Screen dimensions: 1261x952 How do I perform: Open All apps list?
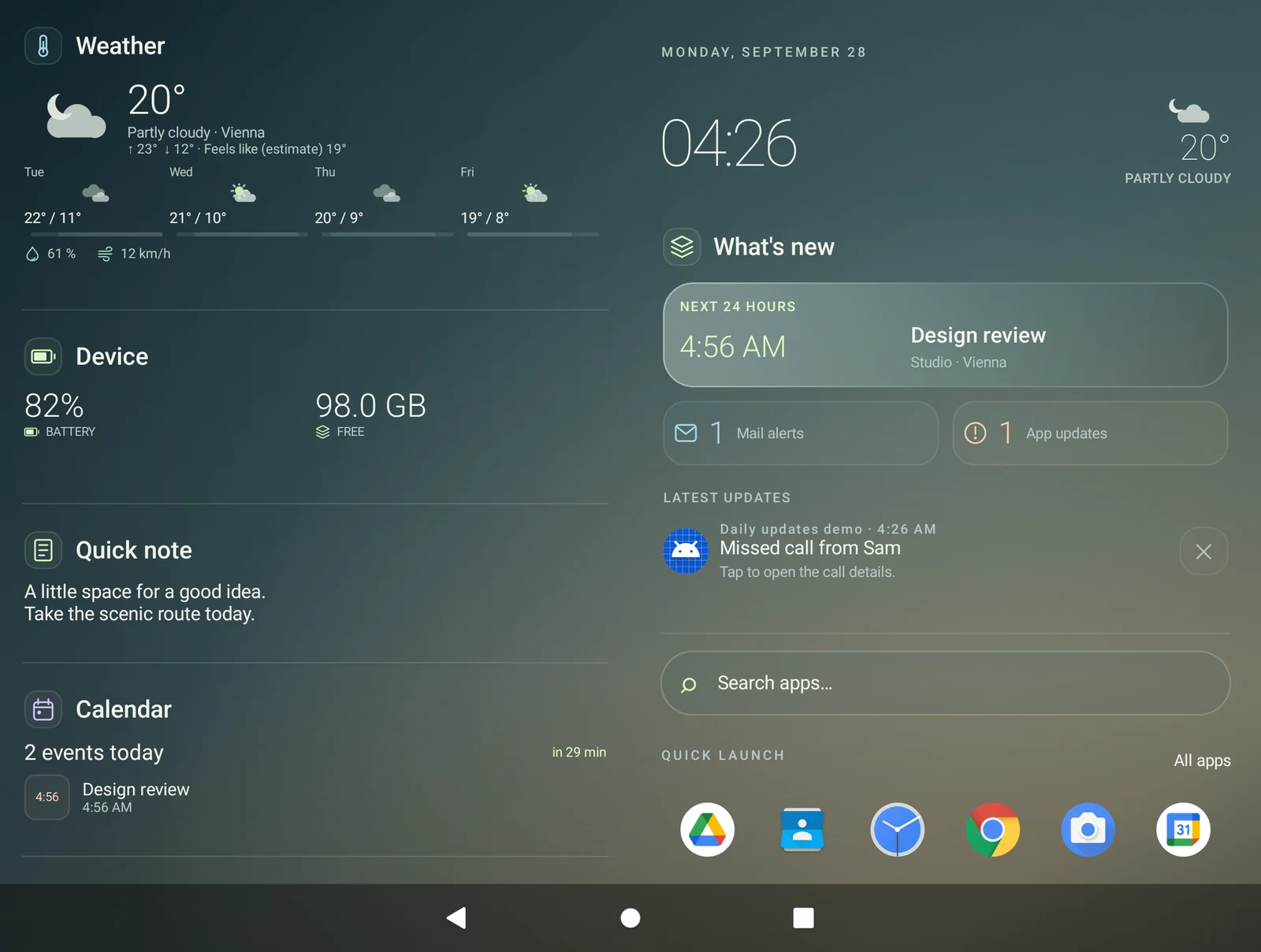[x=1202, y=760]
